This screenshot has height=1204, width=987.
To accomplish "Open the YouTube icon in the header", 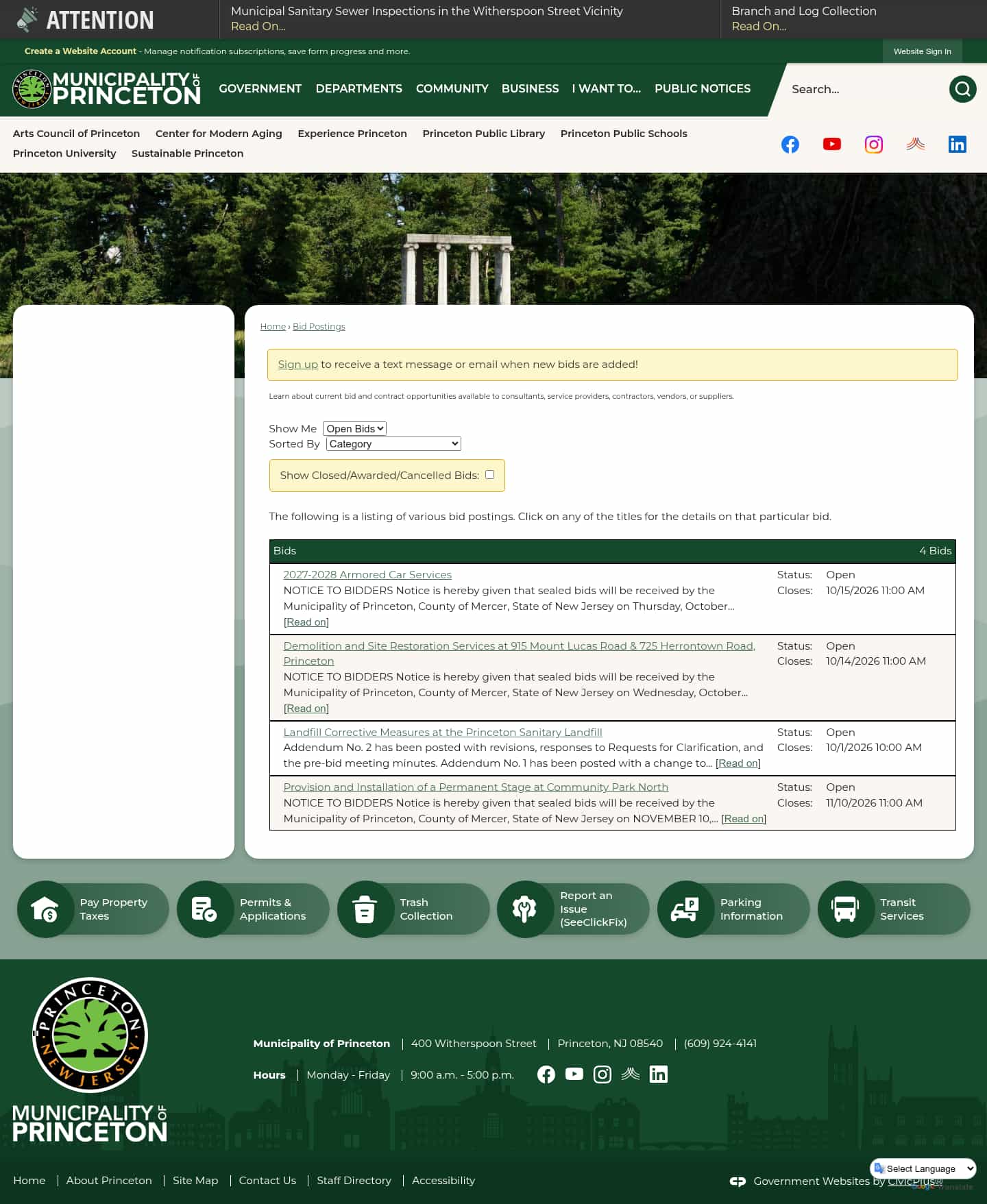I will [x=832, y=144].
